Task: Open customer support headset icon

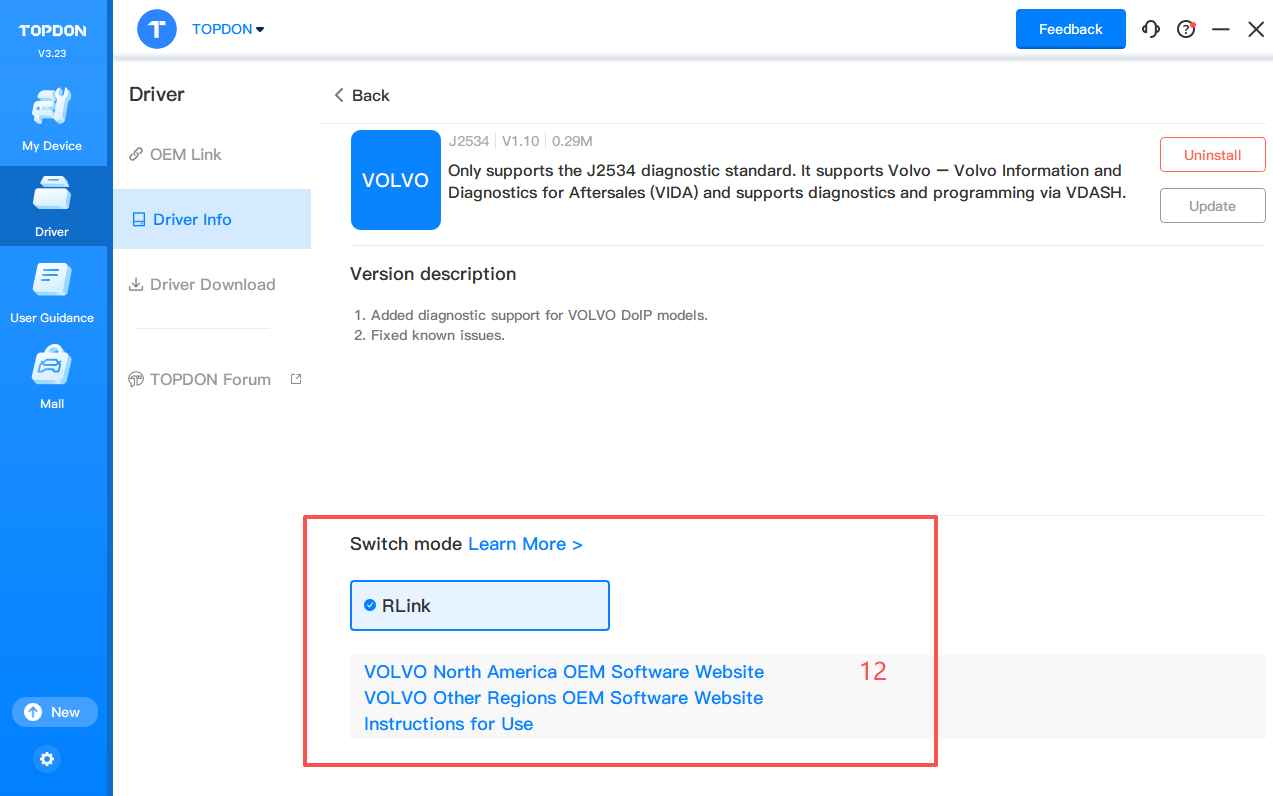Action: (x=1151, y=29)
